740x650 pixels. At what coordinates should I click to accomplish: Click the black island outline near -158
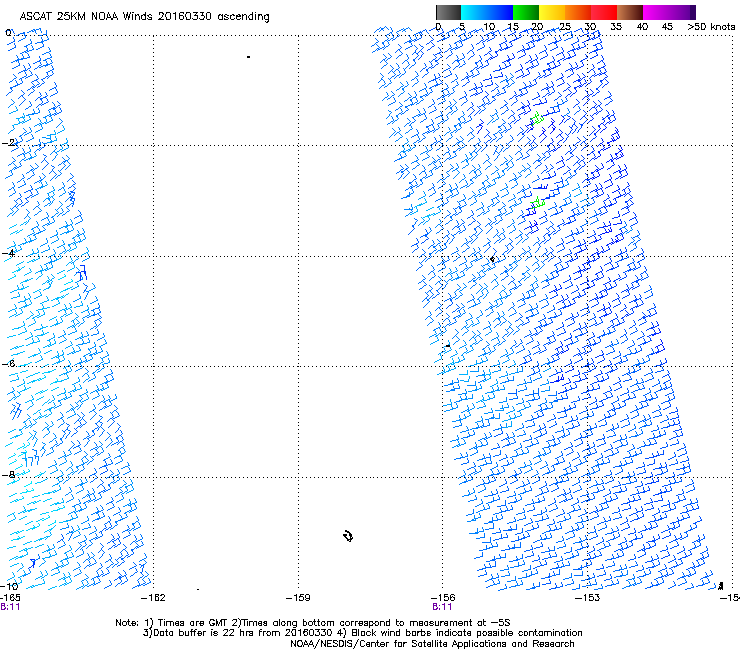pos(348,536)
